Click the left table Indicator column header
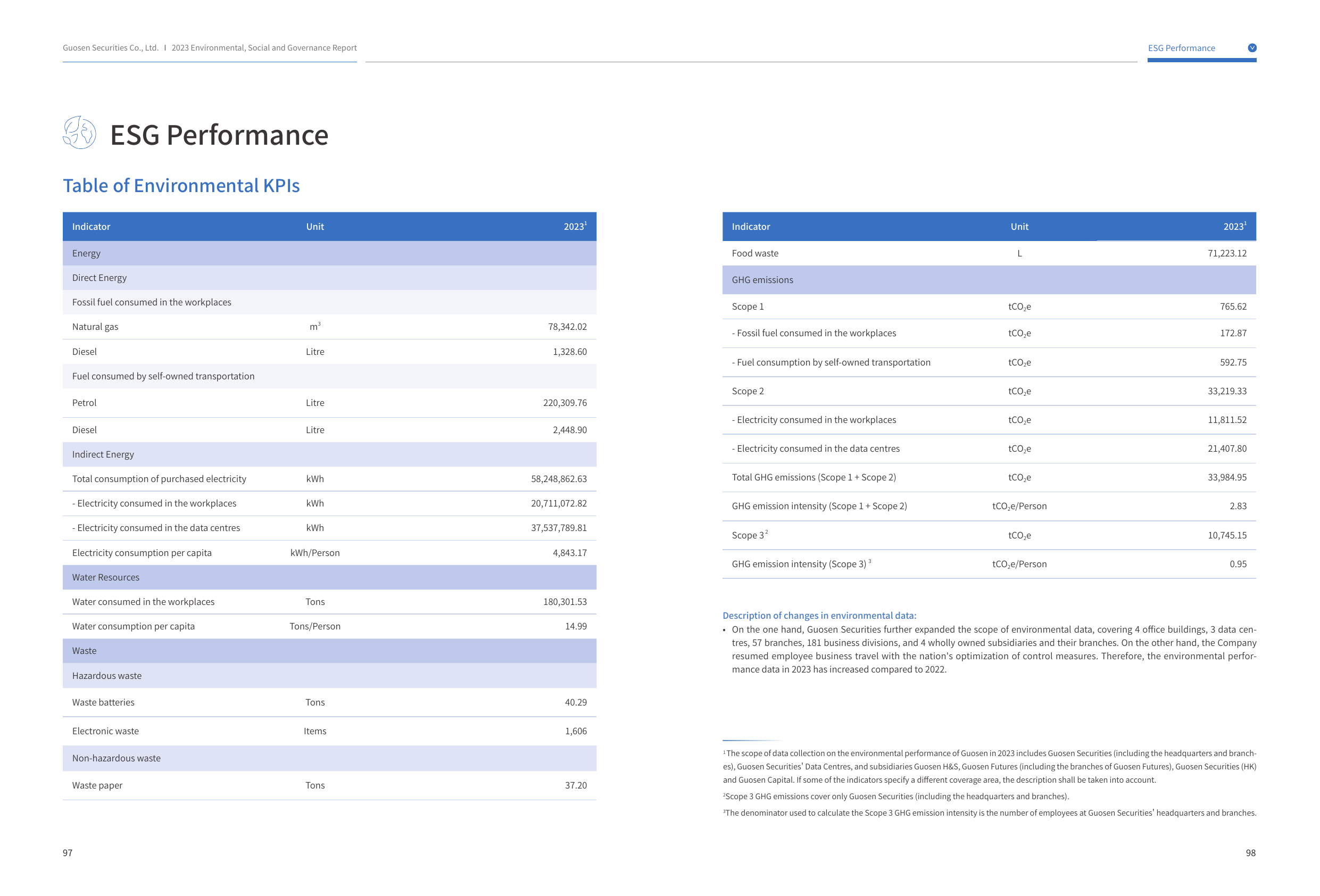The width and height of the screenshot is (1320, 896). 91,227
